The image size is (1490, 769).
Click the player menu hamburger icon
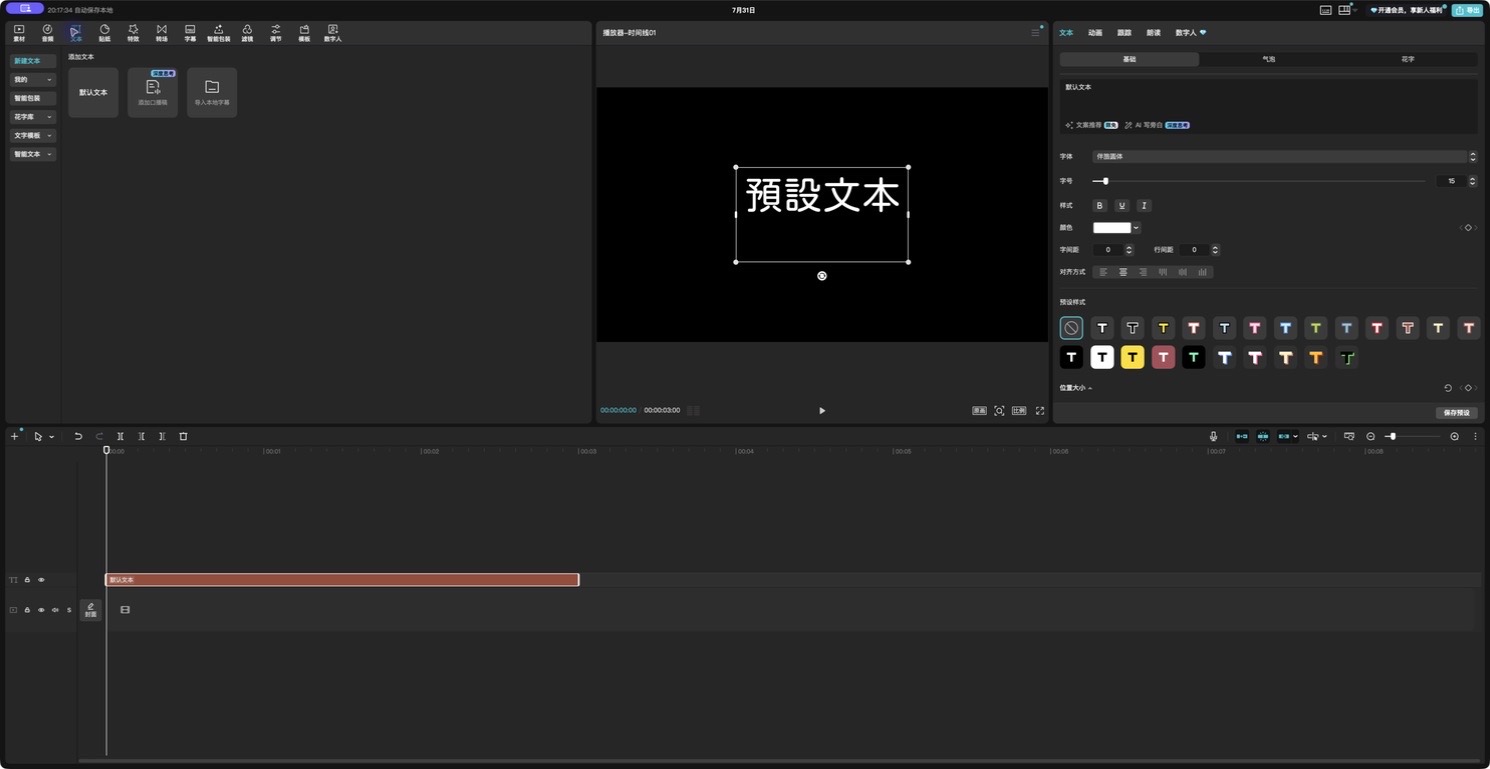tap(1035, 33)
